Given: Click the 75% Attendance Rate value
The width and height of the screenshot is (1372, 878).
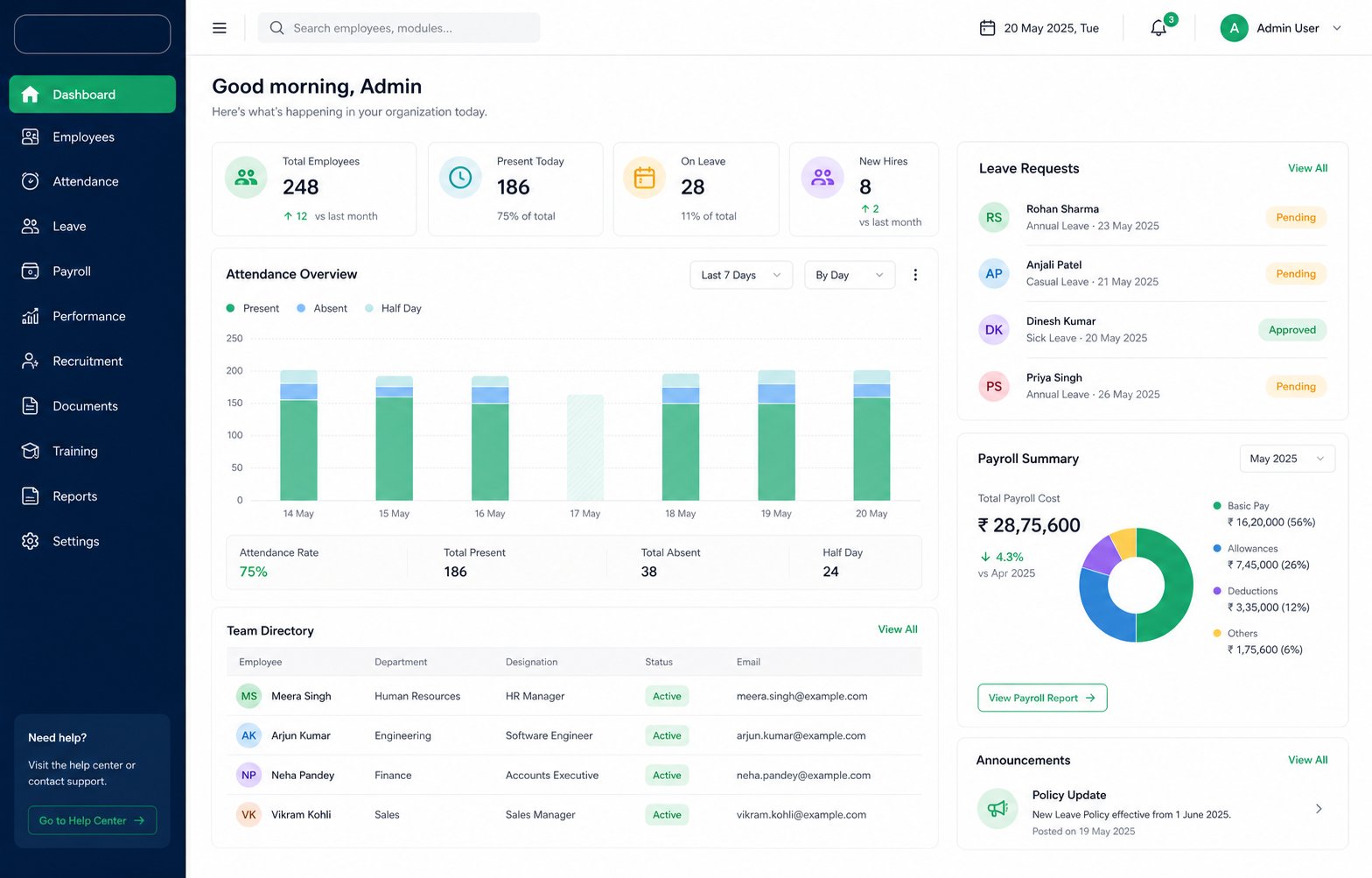Looking at the screenshot, I should pos(254,572).
